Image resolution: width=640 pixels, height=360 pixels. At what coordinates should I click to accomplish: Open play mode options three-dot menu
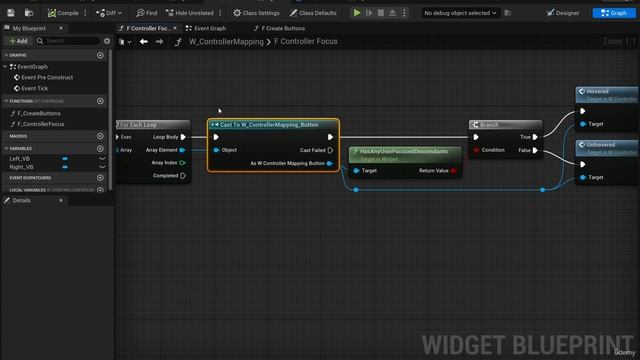tap(404, 13)
